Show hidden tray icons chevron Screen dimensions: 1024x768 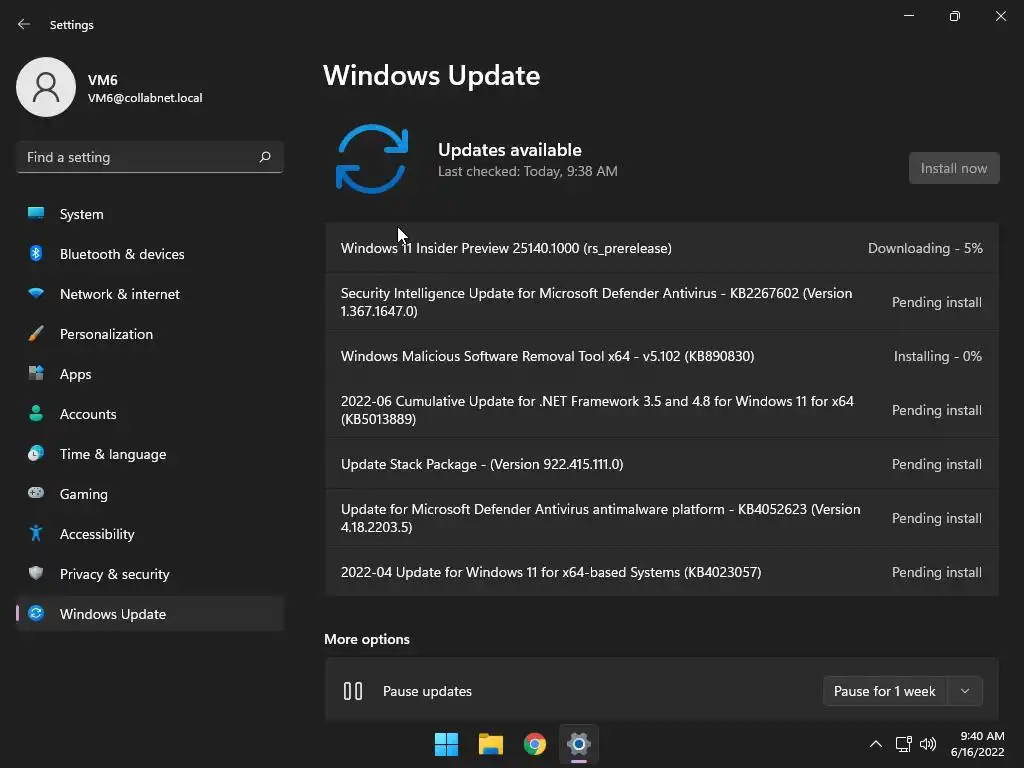pyautogui.click(x=876, y=744)
